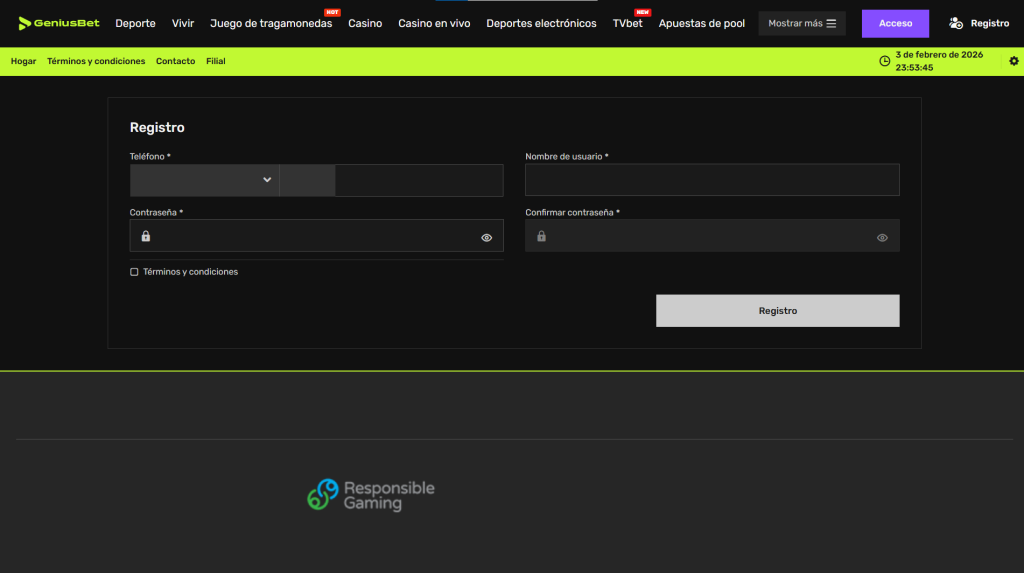
Task: Open the Contacto link in green bar
Action: point(175,61)
